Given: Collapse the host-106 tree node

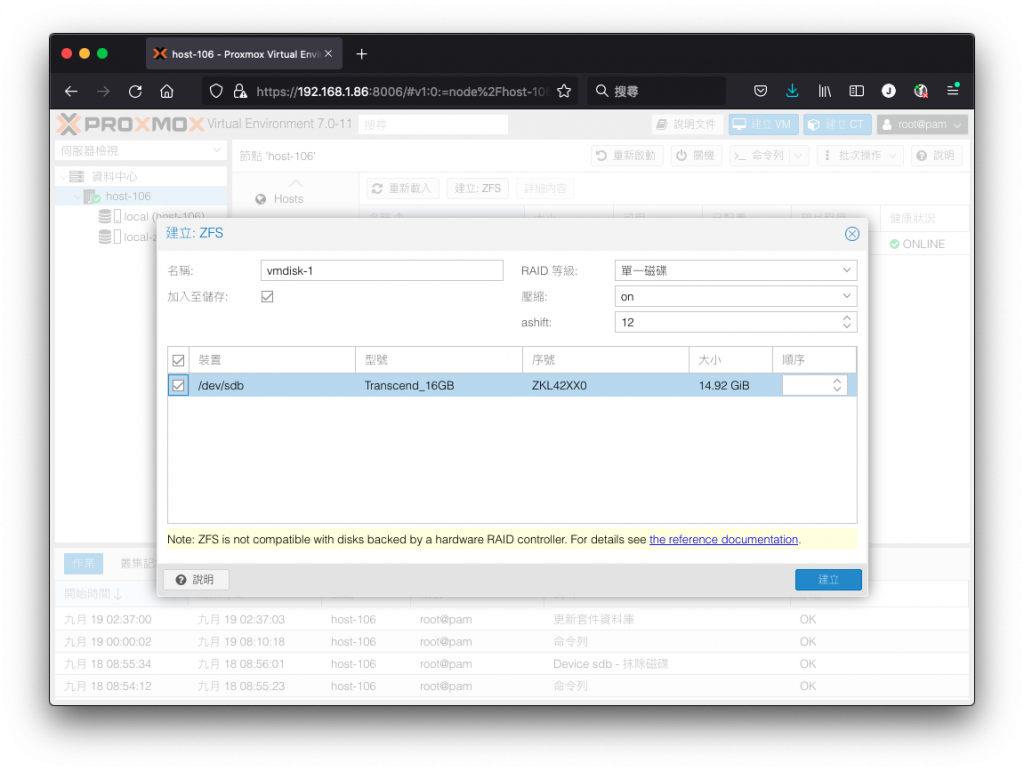Looking at the screenshot, I should point(78,197).
